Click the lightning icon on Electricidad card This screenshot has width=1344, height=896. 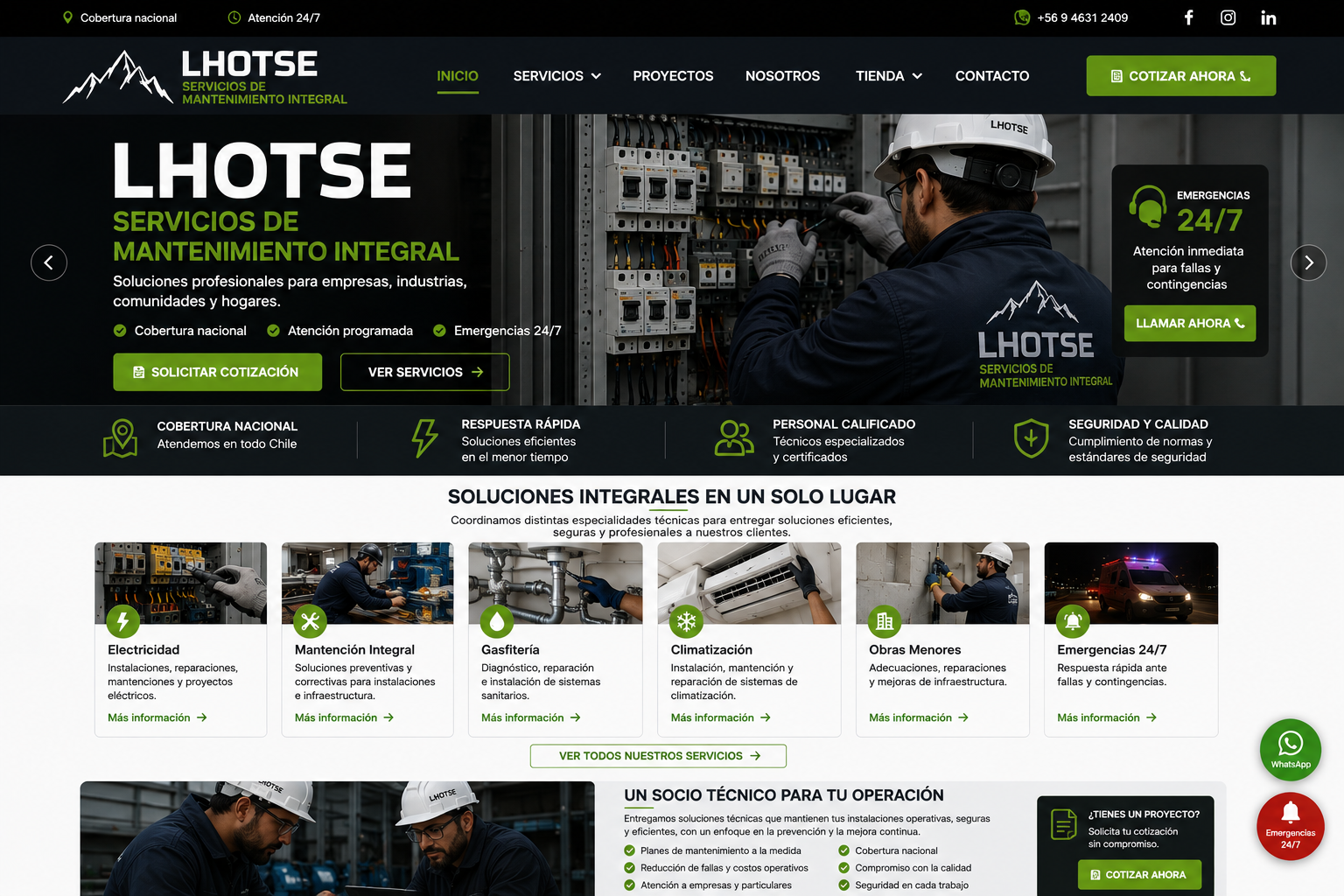click(122, 621)
